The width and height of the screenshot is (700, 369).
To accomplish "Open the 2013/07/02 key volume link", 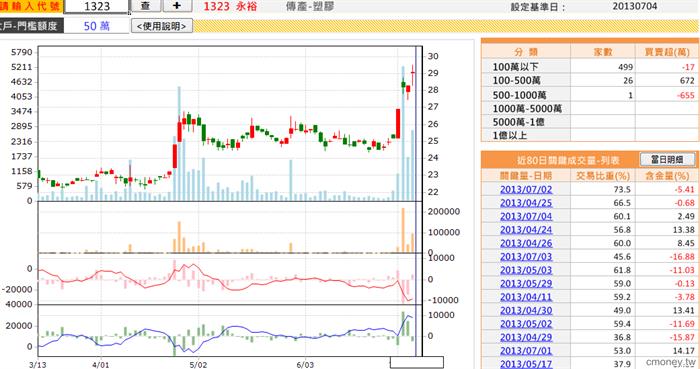I will [526, 189].
